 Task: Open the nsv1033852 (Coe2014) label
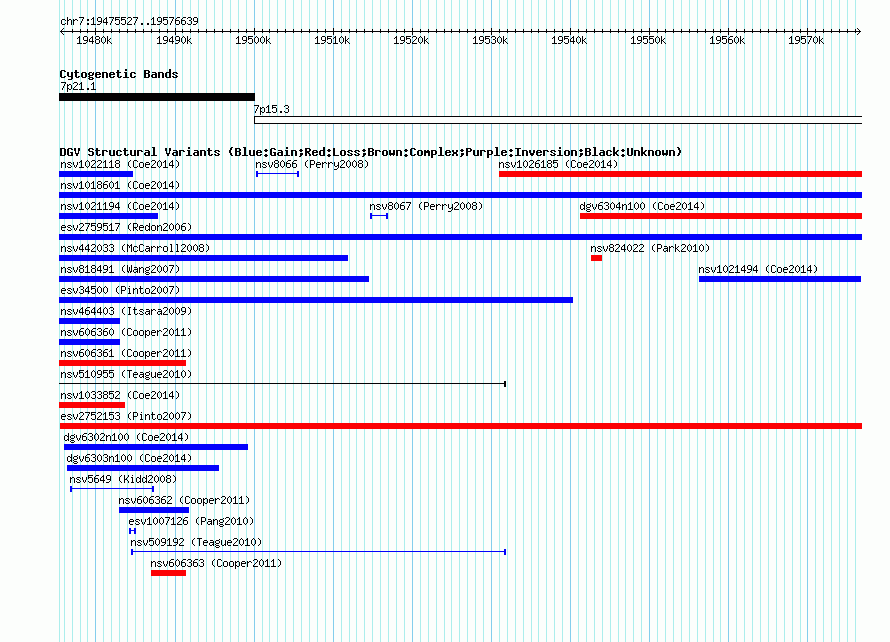tap(120, 395)
